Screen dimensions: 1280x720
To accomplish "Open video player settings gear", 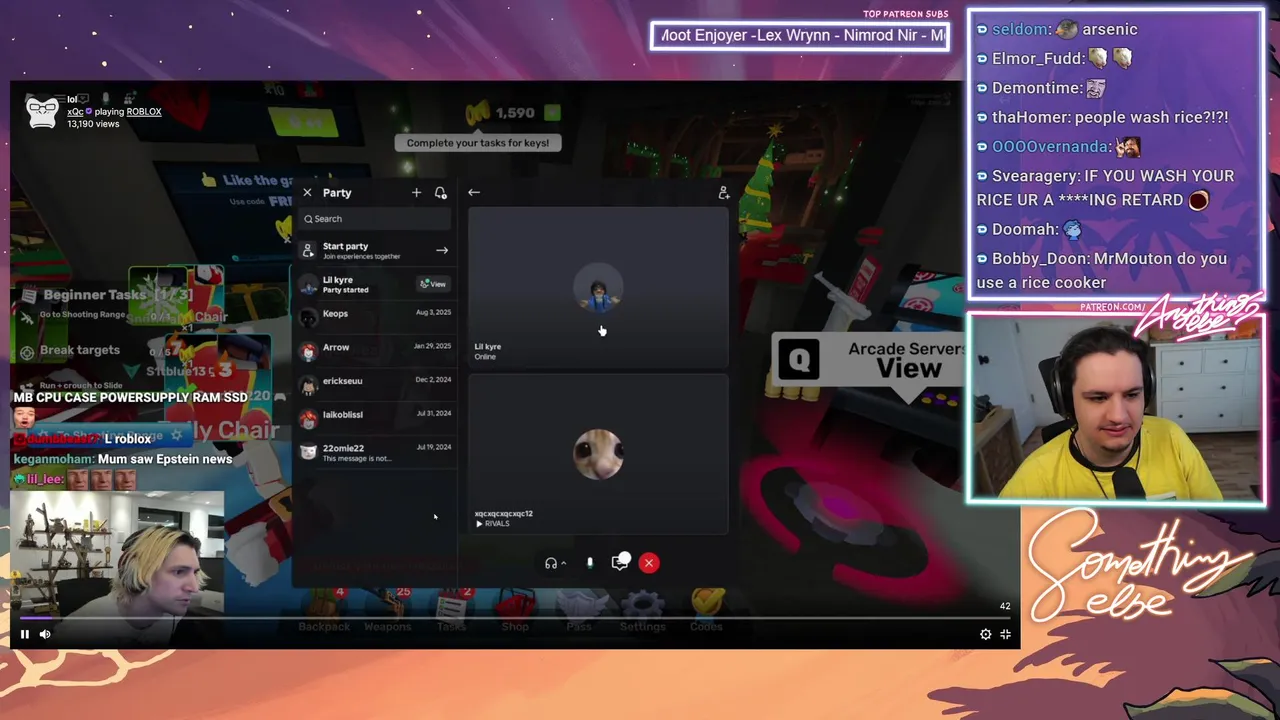I will coord(985,634).
